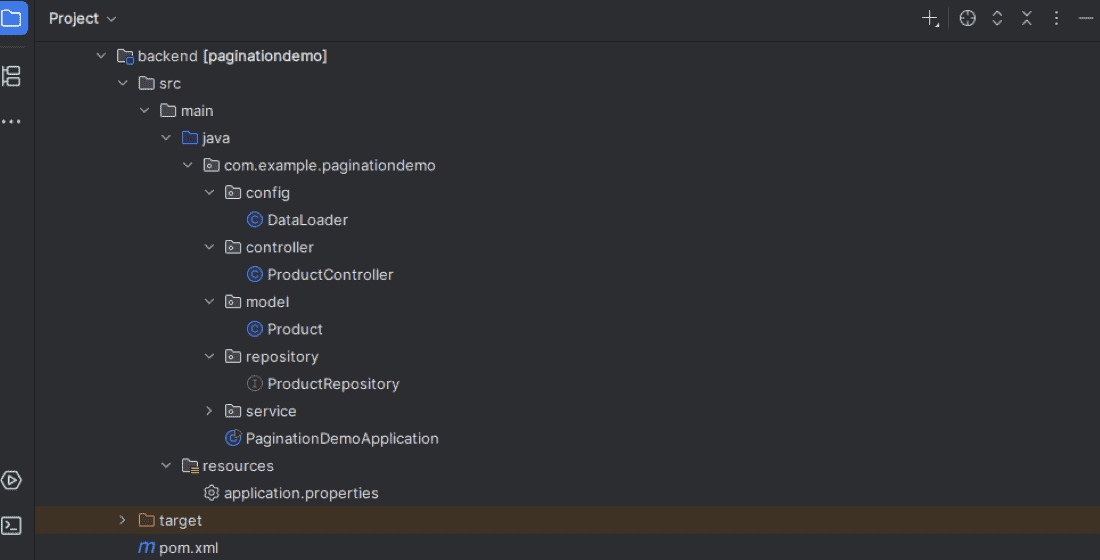Click the backend module folder icon
Viewport: 1100px width, 560px height.
126,56
